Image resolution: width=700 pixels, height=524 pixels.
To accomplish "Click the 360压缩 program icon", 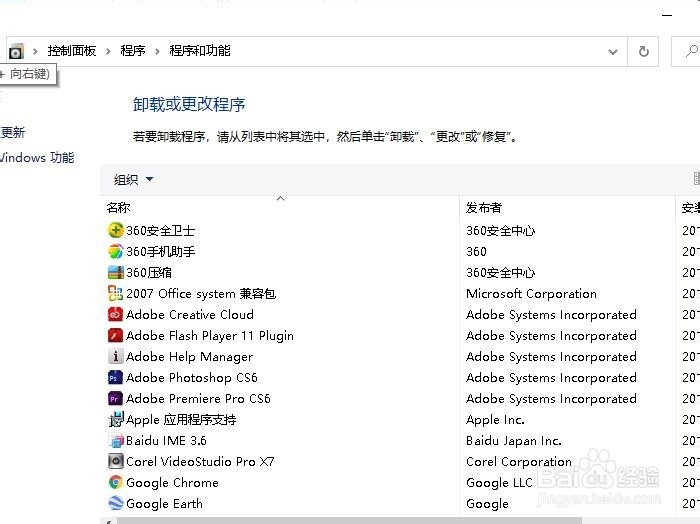I will [116, 272].
